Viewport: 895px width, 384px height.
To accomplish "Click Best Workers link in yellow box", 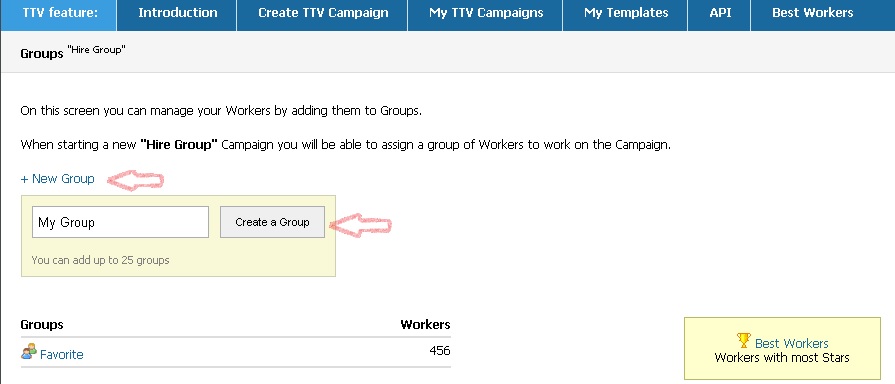I will pyautogui.click(x=791, y=343).
